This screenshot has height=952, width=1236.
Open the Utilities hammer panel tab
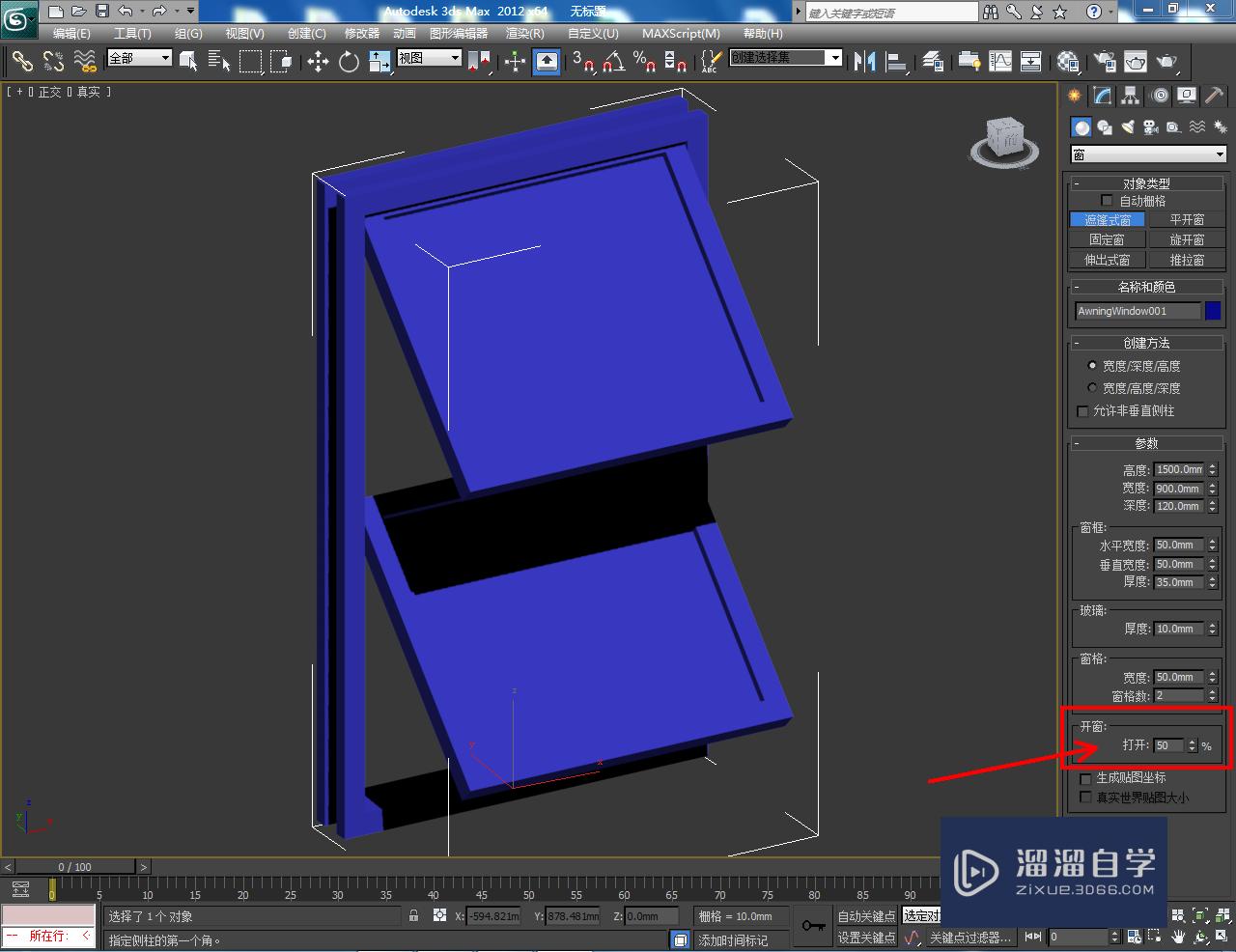1214,96
